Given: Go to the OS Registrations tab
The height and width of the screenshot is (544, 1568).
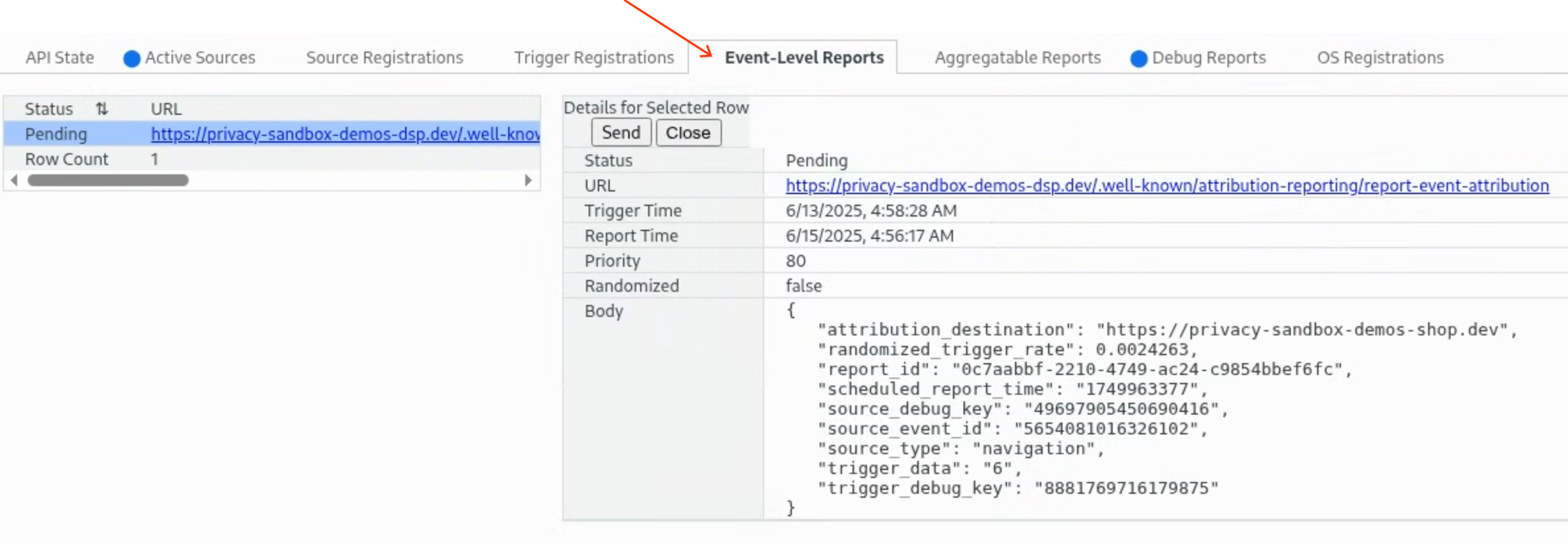Looking at the screenshot, I should pyautogui.click(x=1380, y=57).
